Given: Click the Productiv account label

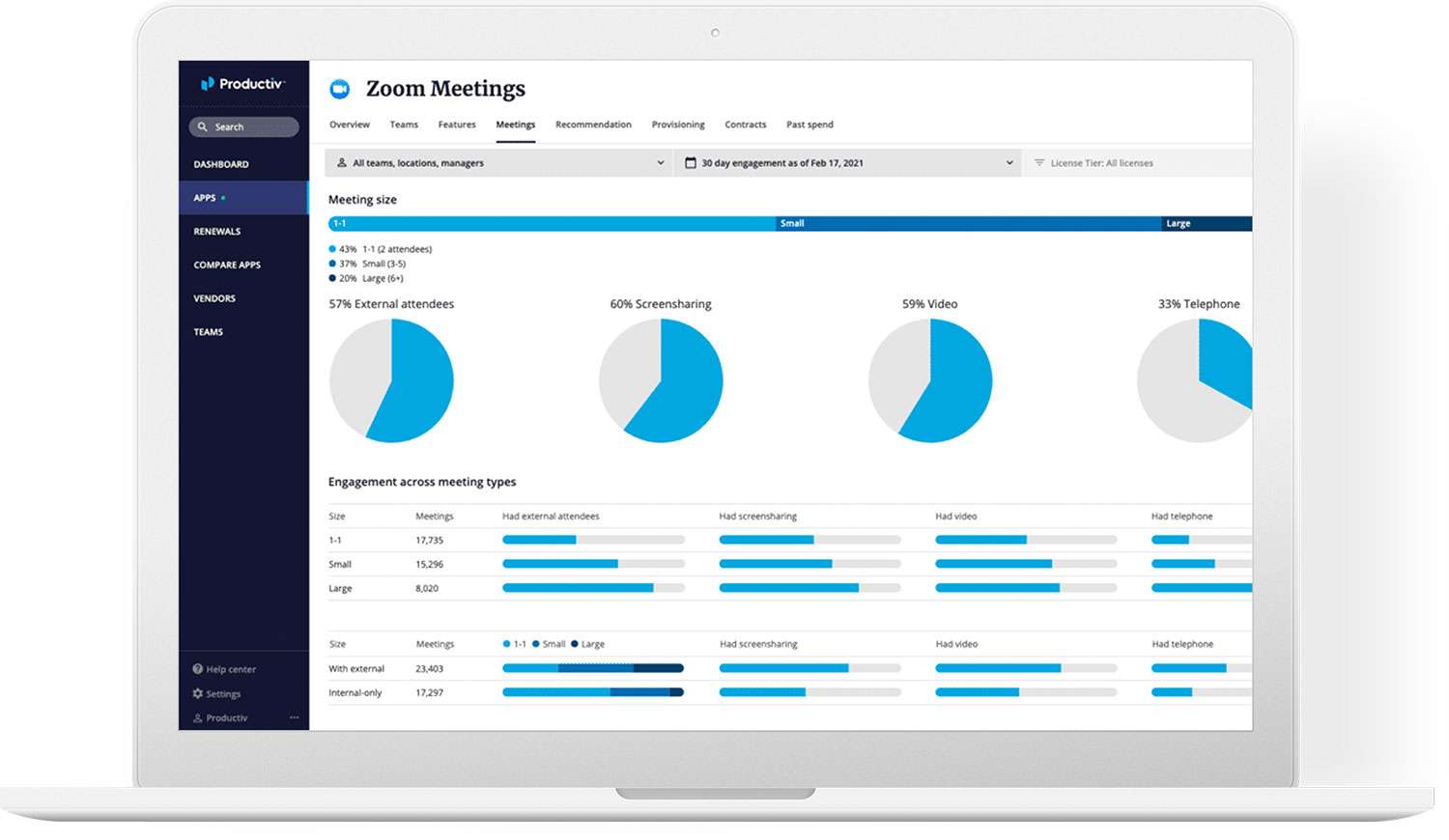Looking at the screenshot, I should 227,718.
